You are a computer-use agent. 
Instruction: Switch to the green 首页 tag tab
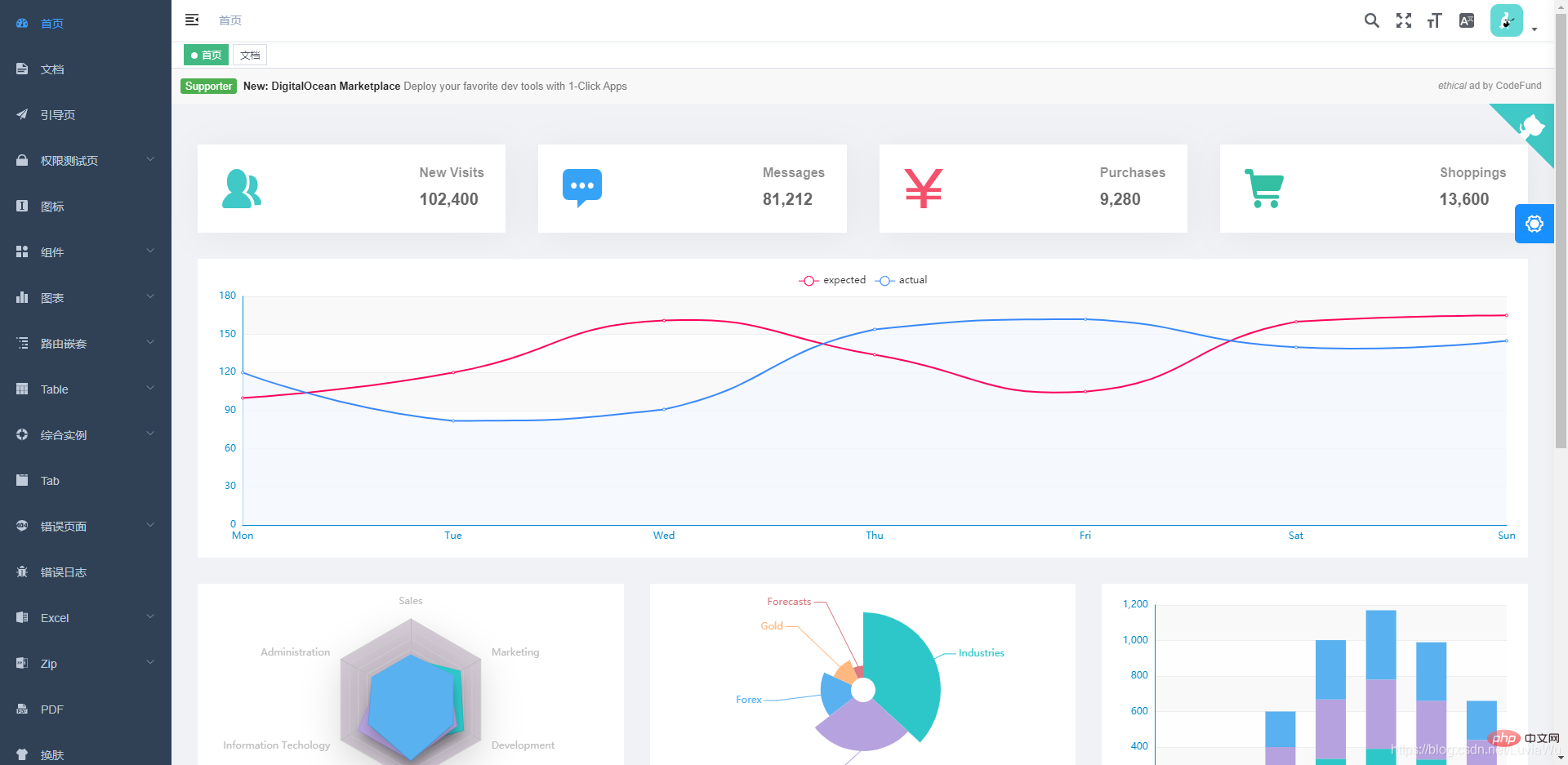[x=206, y=55]
